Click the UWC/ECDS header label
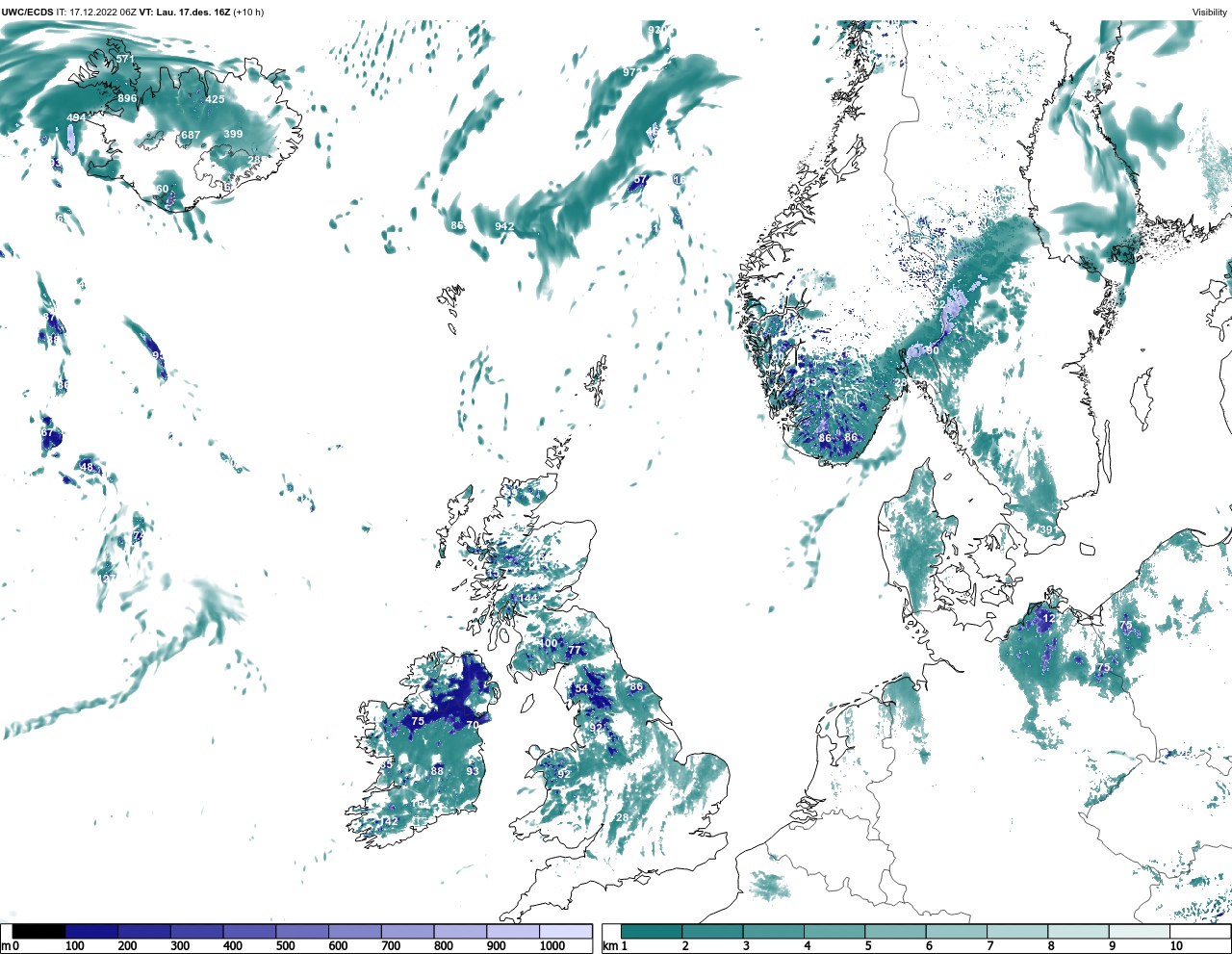This screenshot has width=1232, height=954. (x=26, y=13)
